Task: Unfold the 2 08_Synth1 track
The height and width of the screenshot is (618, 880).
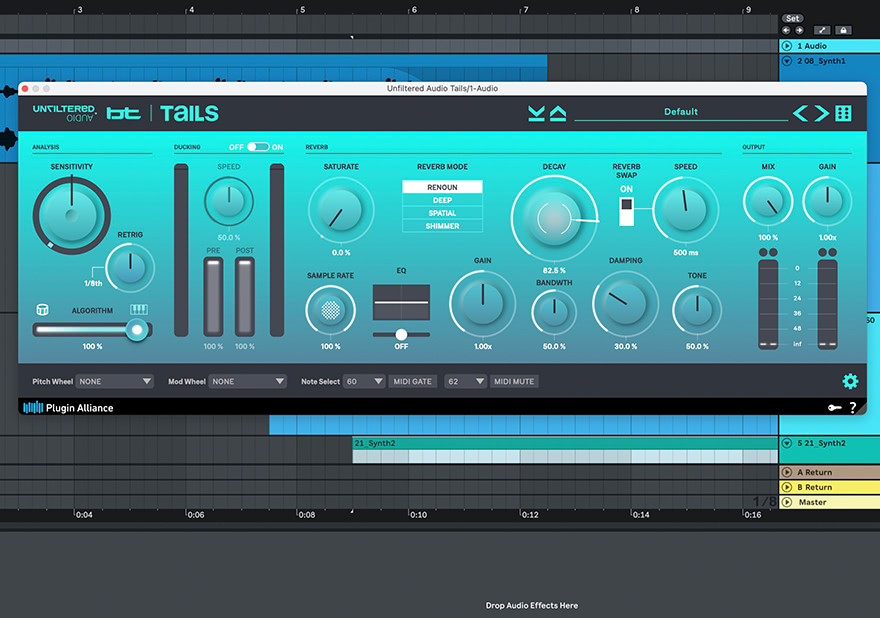Action: click(787, 61)
